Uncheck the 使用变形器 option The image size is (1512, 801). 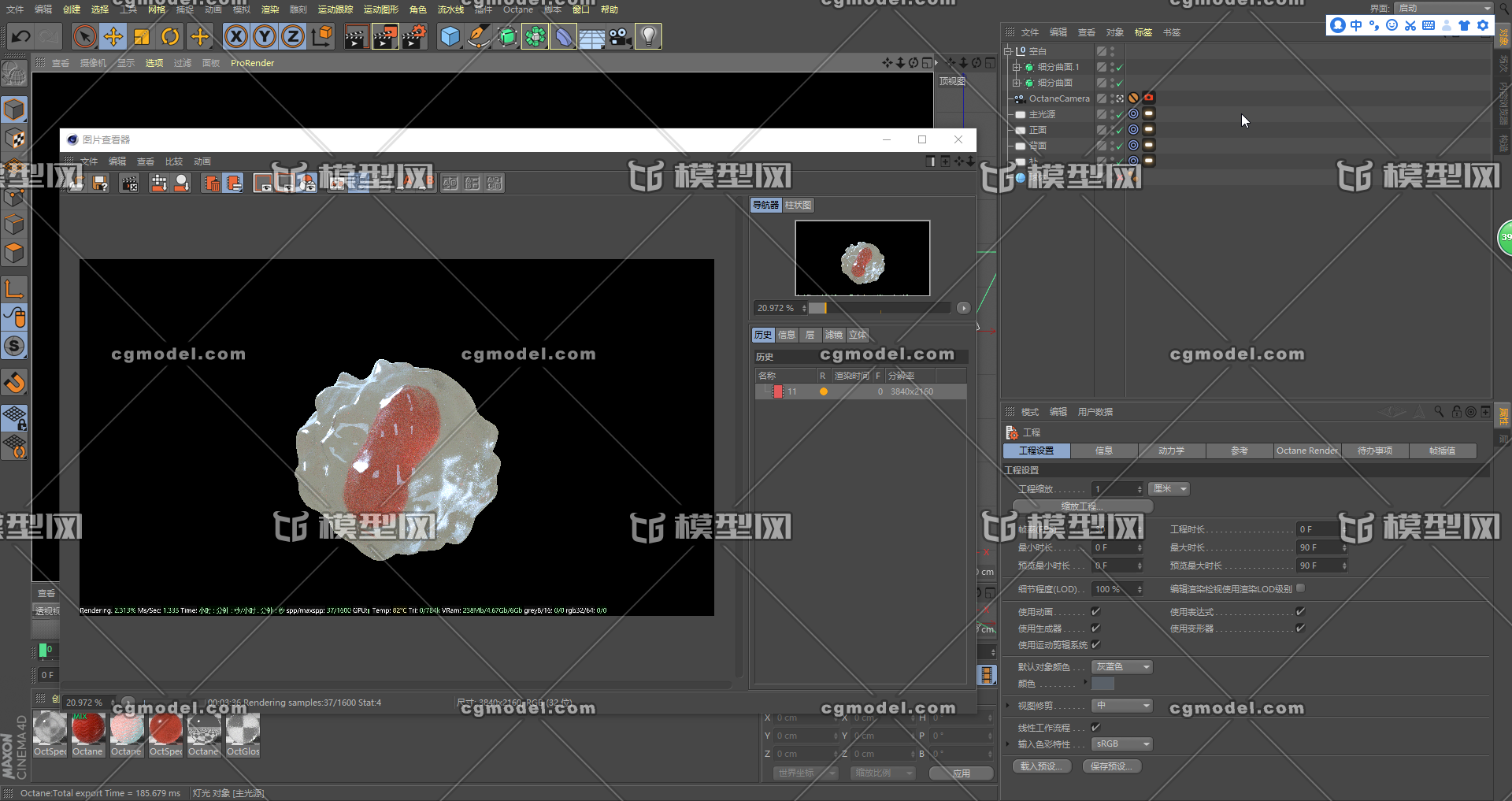(x=1299, y=628)
